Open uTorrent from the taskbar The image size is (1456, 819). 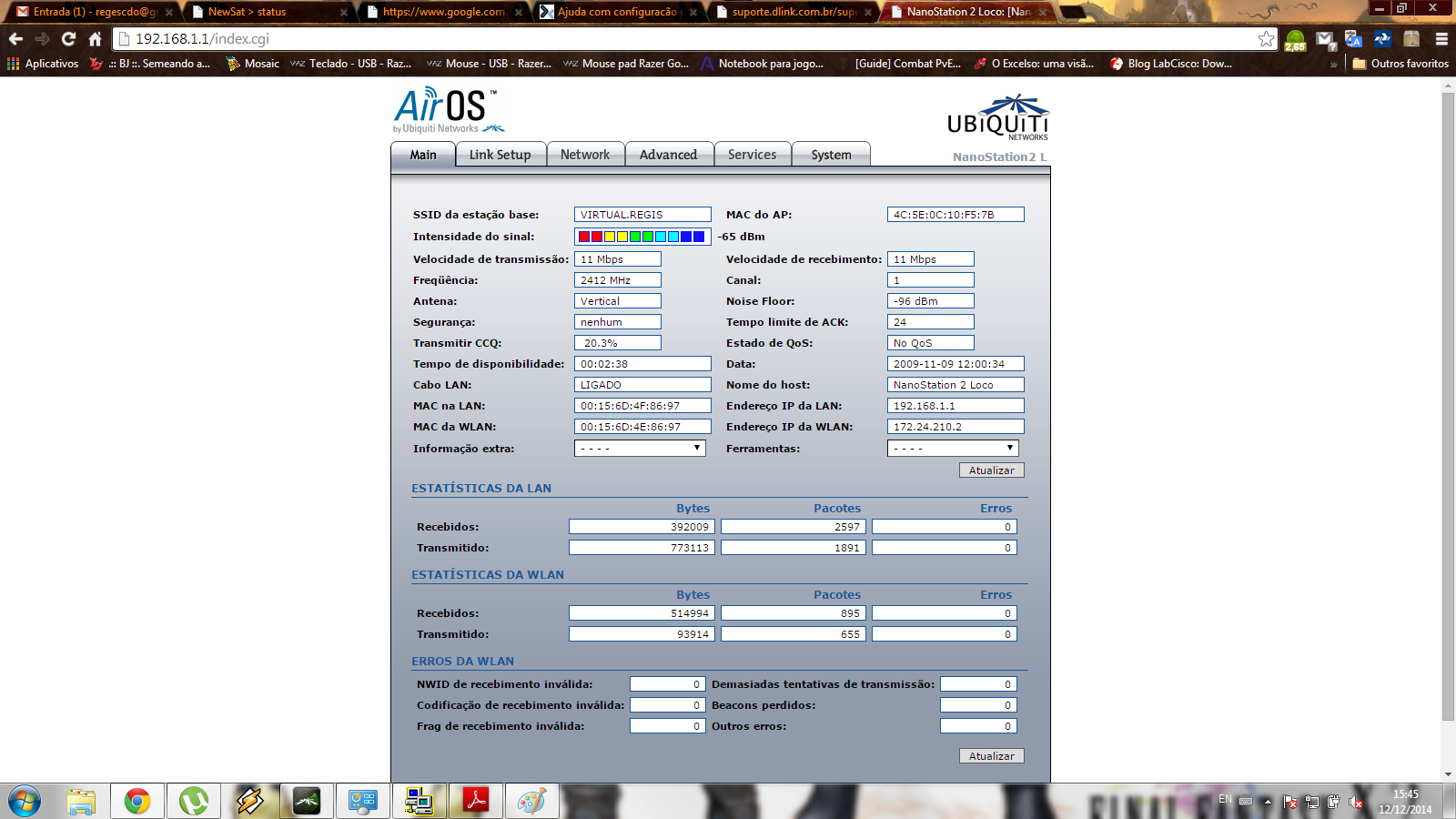[194, 802]
